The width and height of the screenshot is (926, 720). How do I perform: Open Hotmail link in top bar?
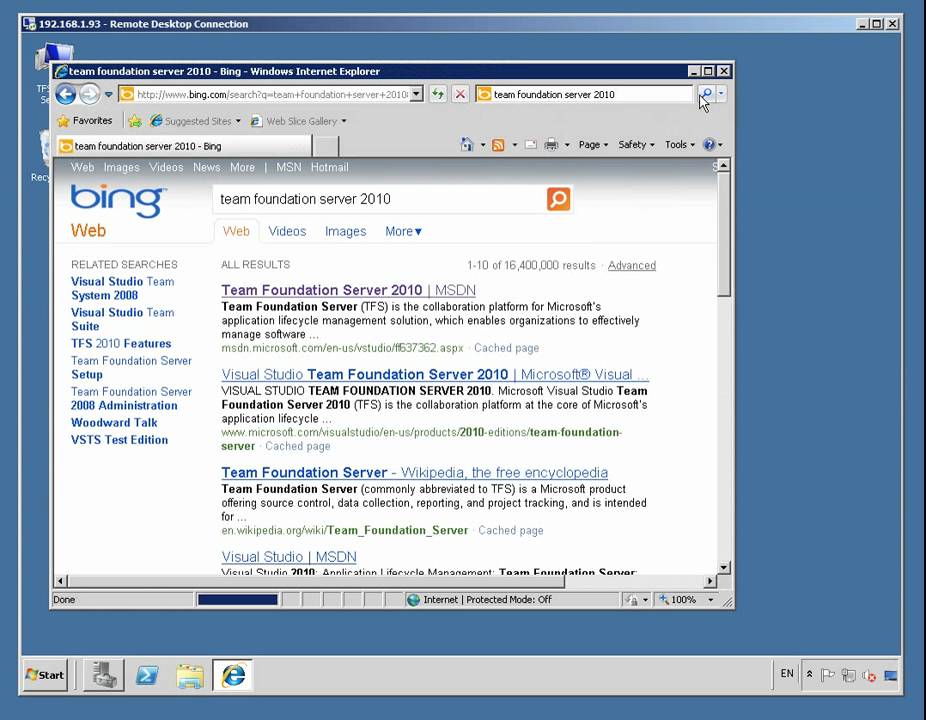(330, 167)
